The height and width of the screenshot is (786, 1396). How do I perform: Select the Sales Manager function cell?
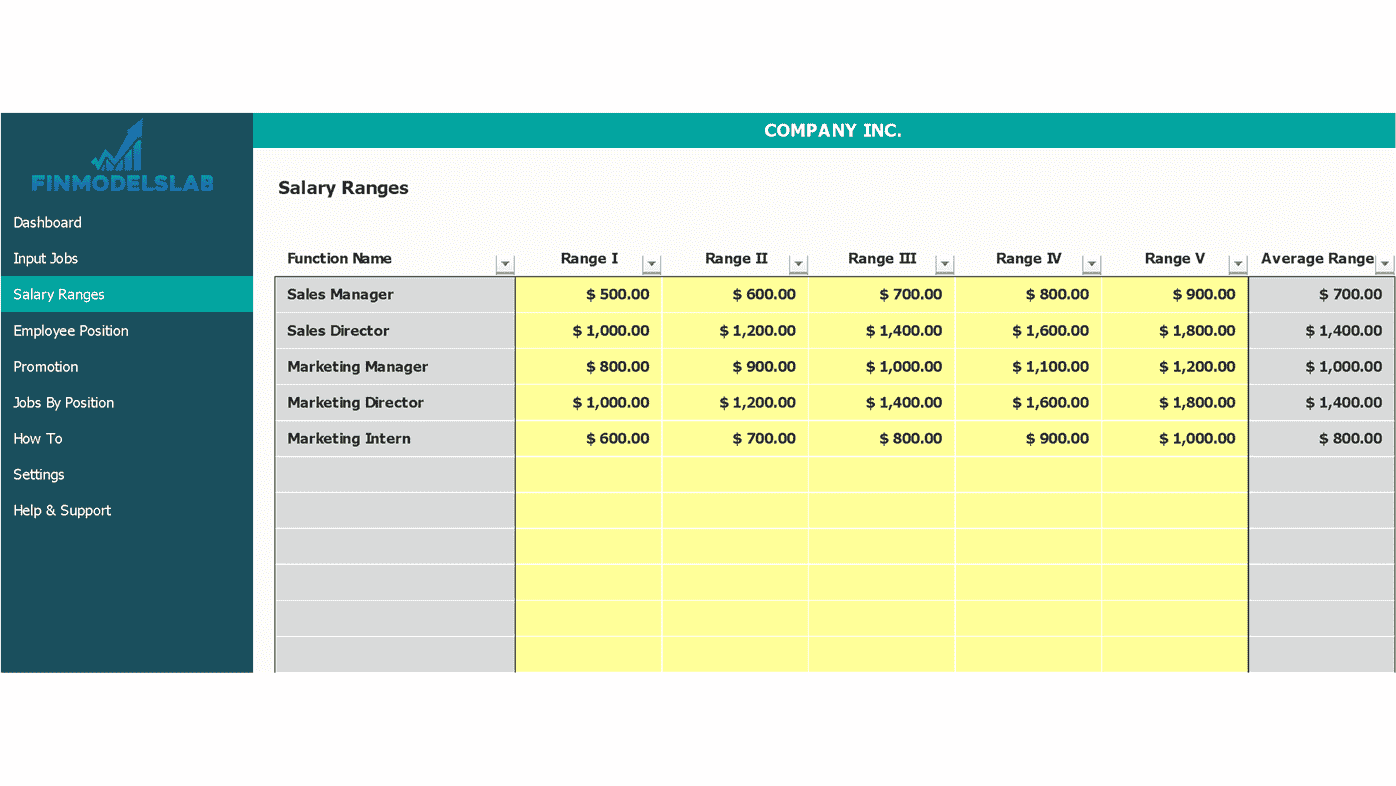395,294
